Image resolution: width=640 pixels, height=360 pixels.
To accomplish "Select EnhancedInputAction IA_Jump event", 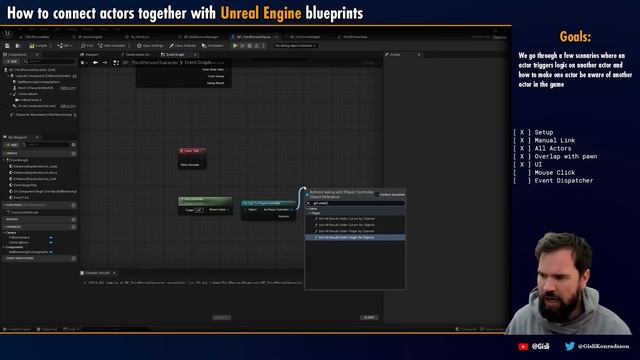I will point(33,166).
